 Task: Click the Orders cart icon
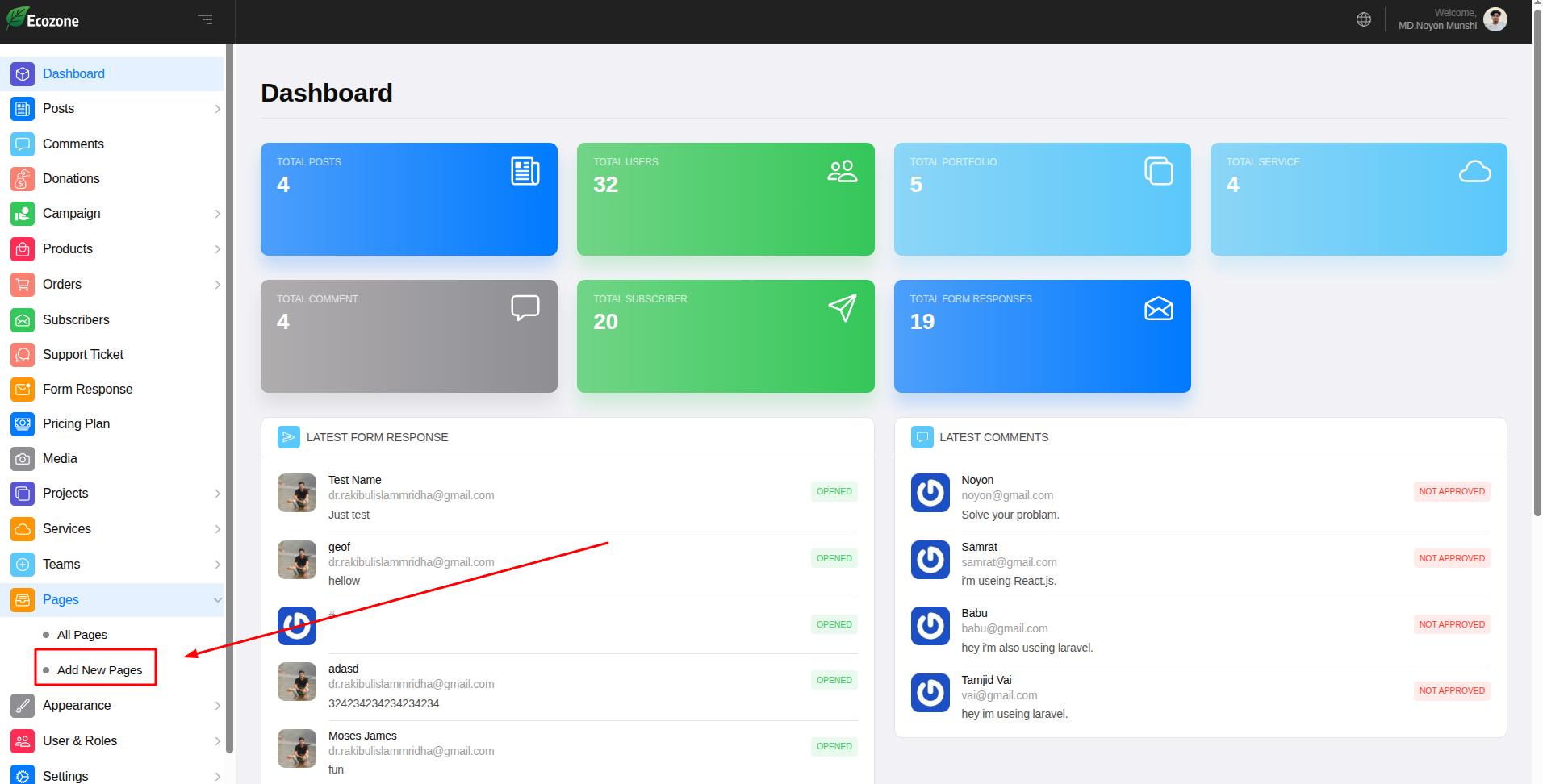(23, 285)
